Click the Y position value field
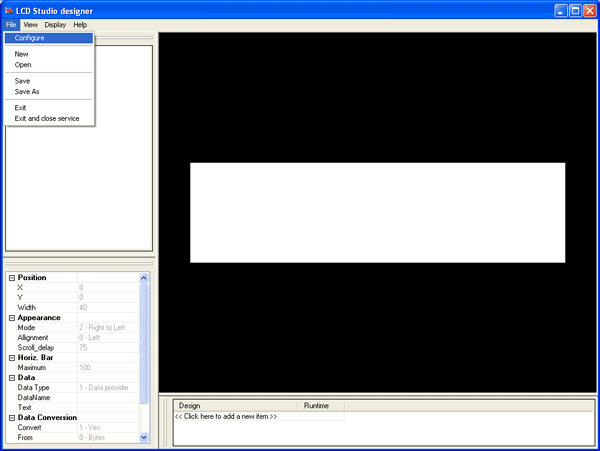Viewport: 600px width, 451px height. [108, 298]
